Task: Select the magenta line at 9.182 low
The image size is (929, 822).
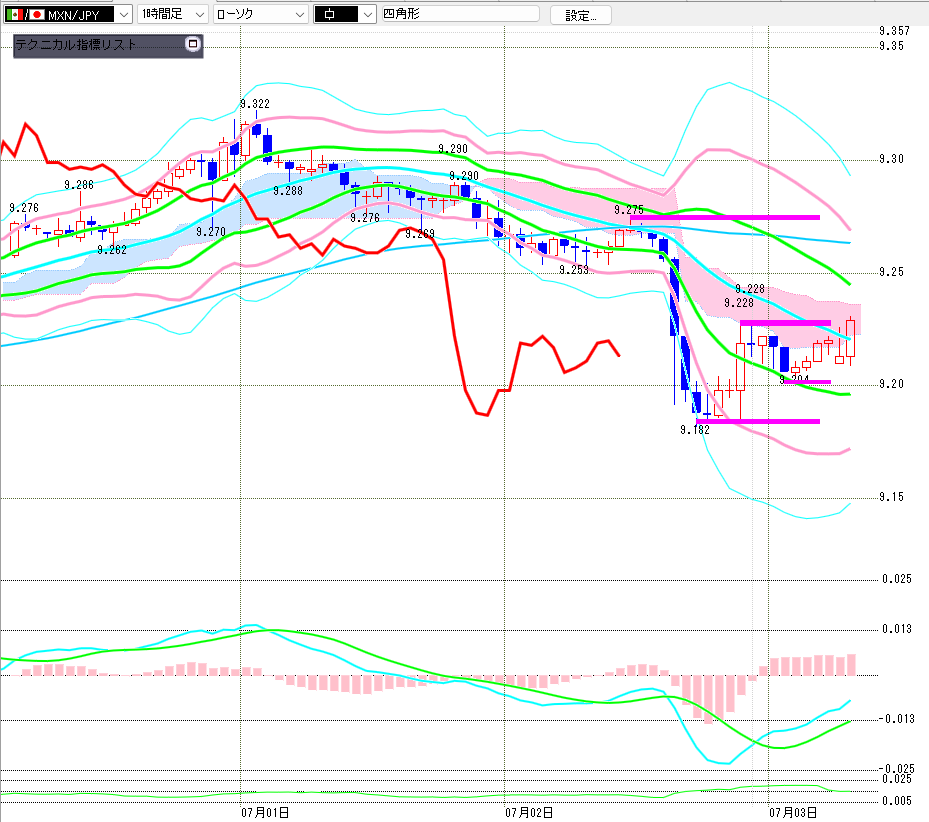Action: pyautogui.click(x=758, y=421)
